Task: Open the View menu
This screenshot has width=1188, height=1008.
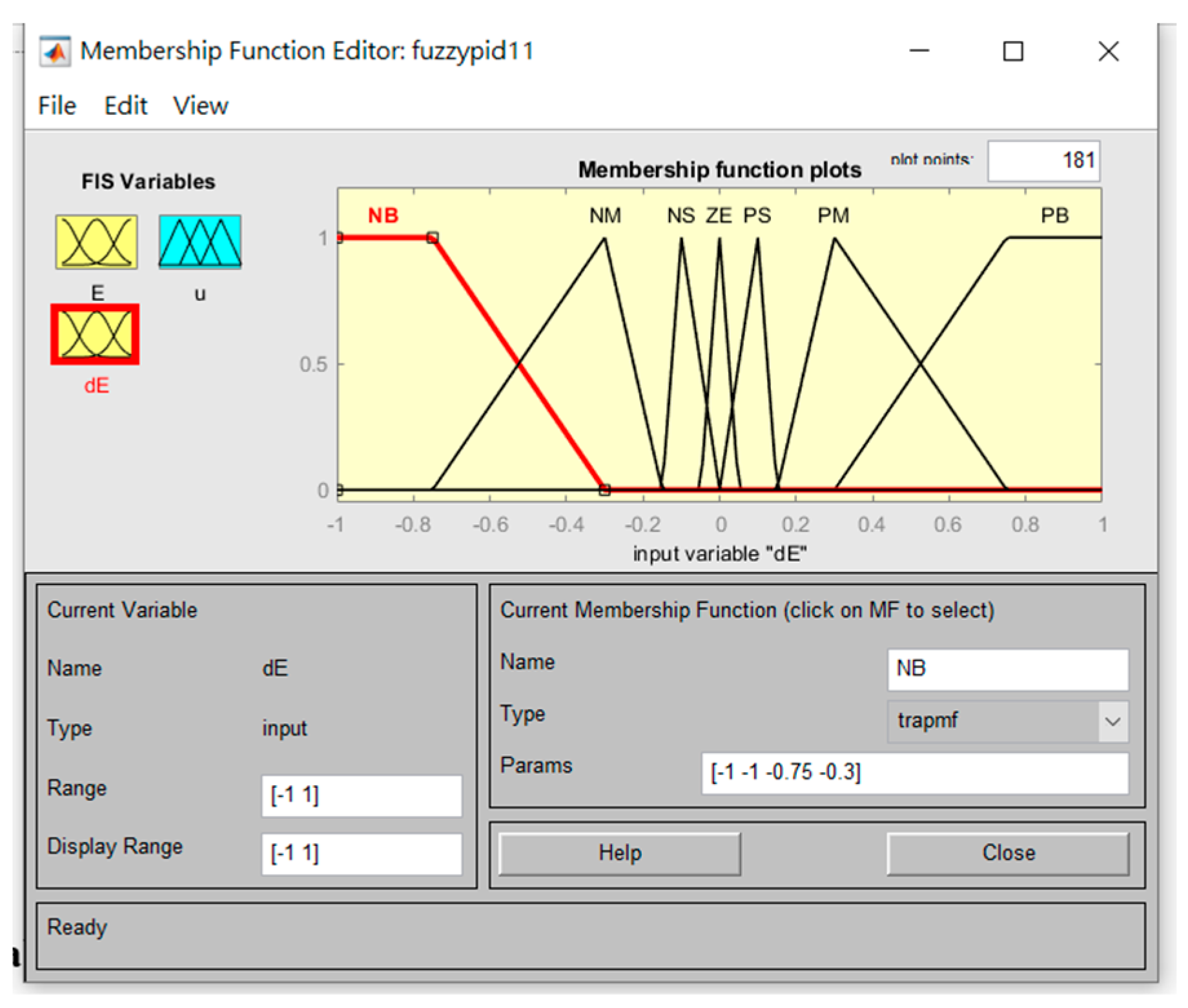Action: pyautogui.click(x=200, y=106)
